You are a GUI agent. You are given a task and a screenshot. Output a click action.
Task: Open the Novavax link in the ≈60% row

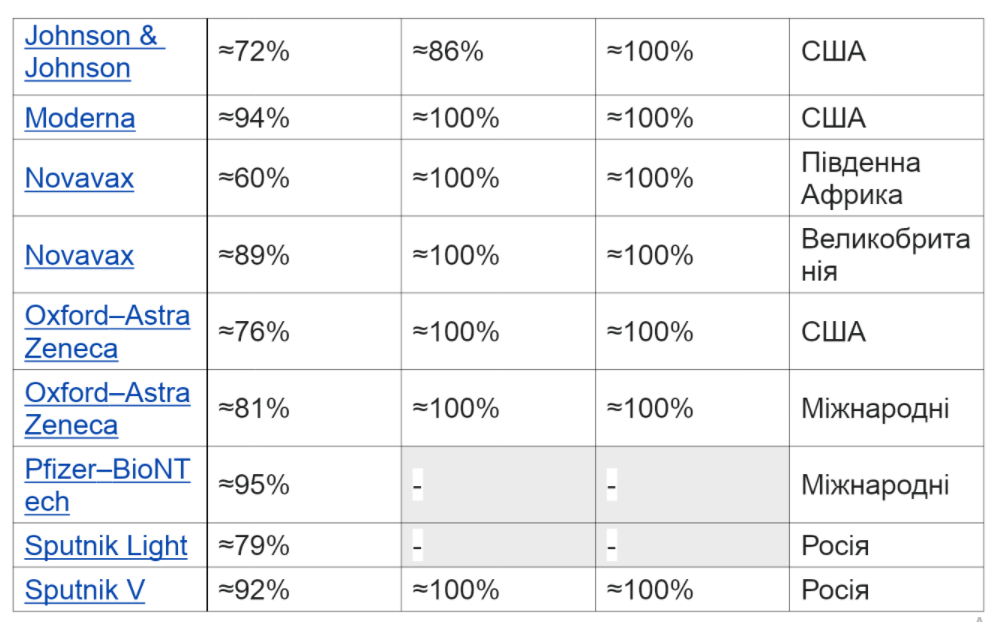pos(79,178)
